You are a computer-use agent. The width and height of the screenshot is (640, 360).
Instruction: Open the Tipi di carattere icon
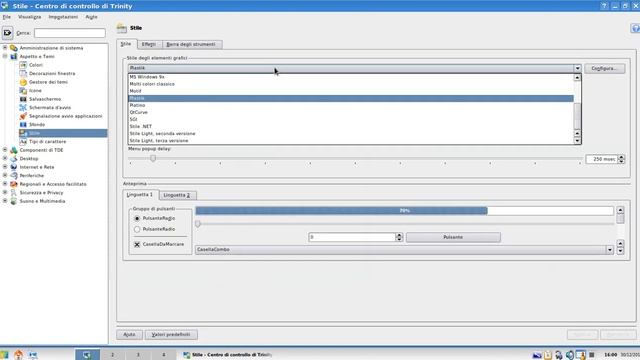click(23, 142)
